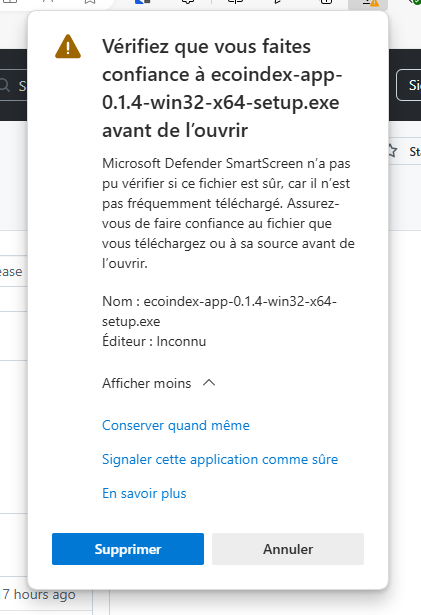Image resolution: width=421 pixels, height=615 pixels.
Task: Click the partially visible Sign in button
Action: tap(409, 85)
